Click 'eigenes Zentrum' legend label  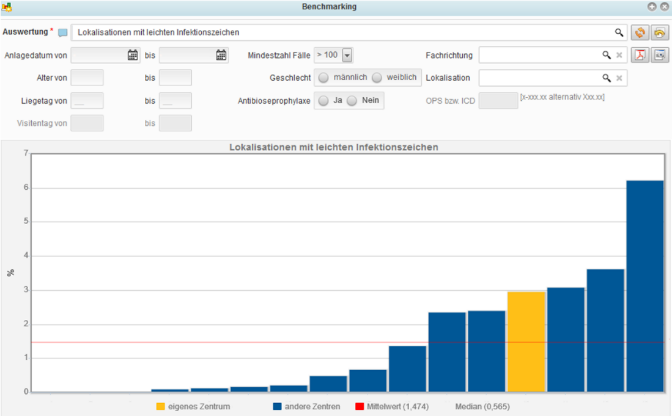pos(199,406)
